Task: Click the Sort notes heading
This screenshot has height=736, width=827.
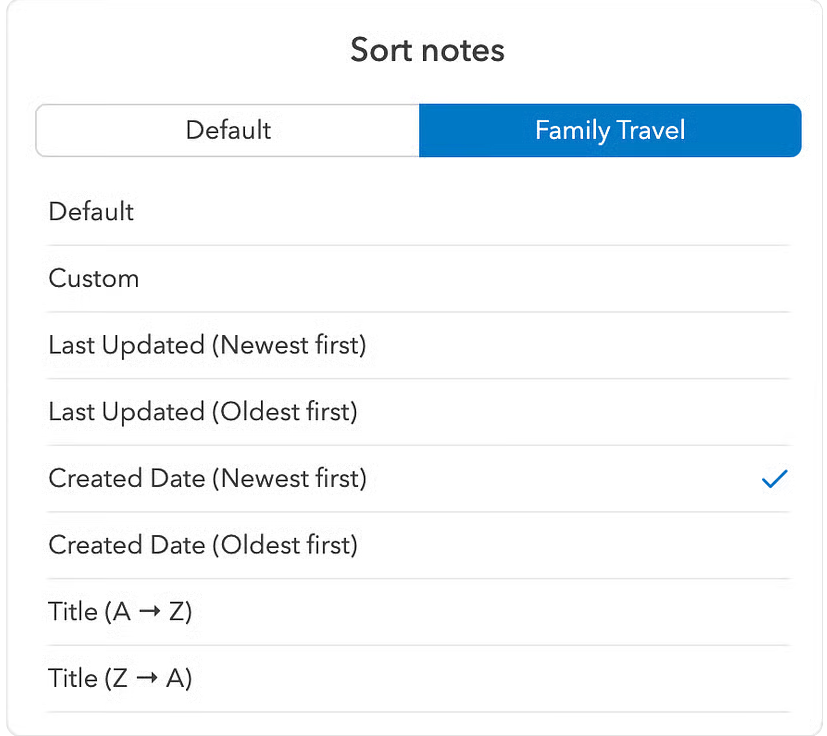Action: (x=427, y=50)
